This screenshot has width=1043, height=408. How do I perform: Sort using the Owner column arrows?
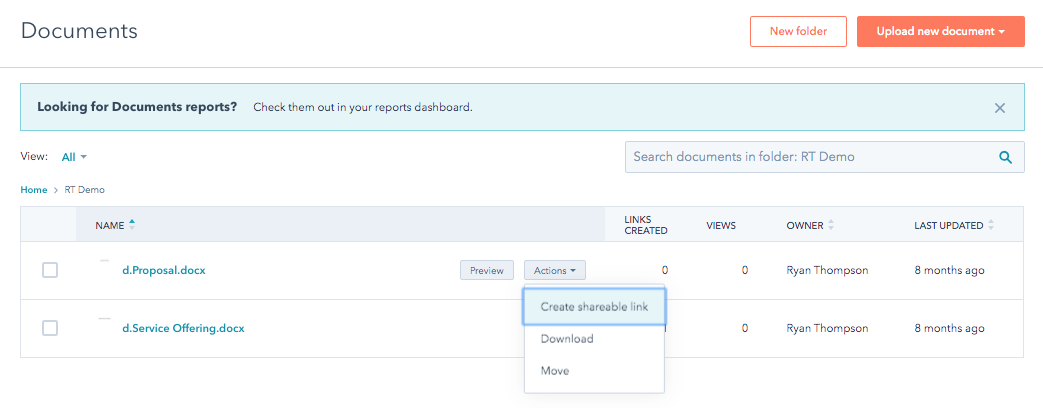[831, 225]
